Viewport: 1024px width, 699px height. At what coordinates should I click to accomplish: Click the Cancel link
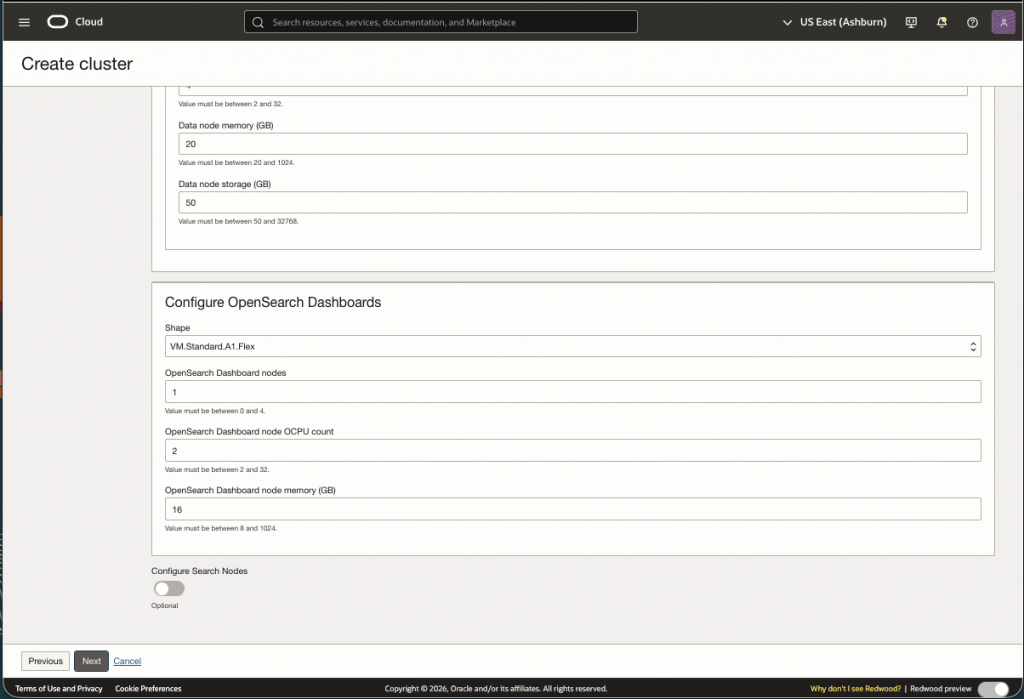click(x=127, y=661)
